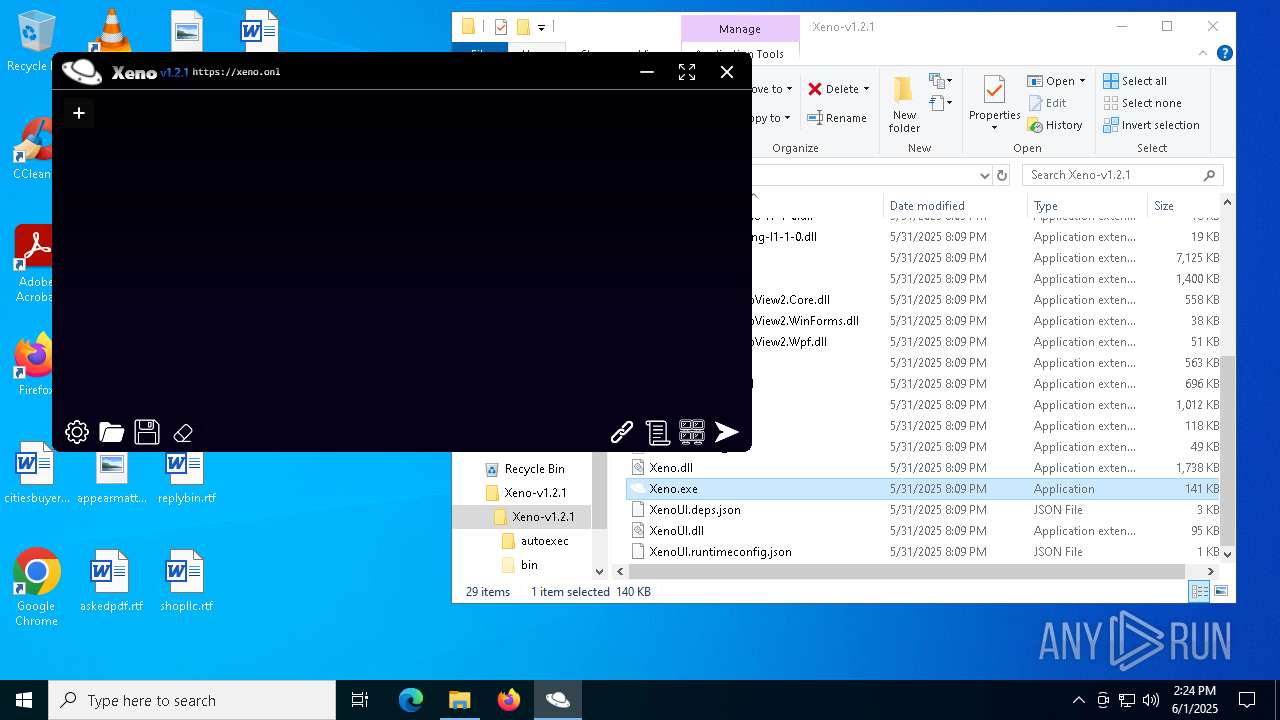Execute script with the arrow icon
The height and width of the screenshot is (720, 1280).
[727, 432]
